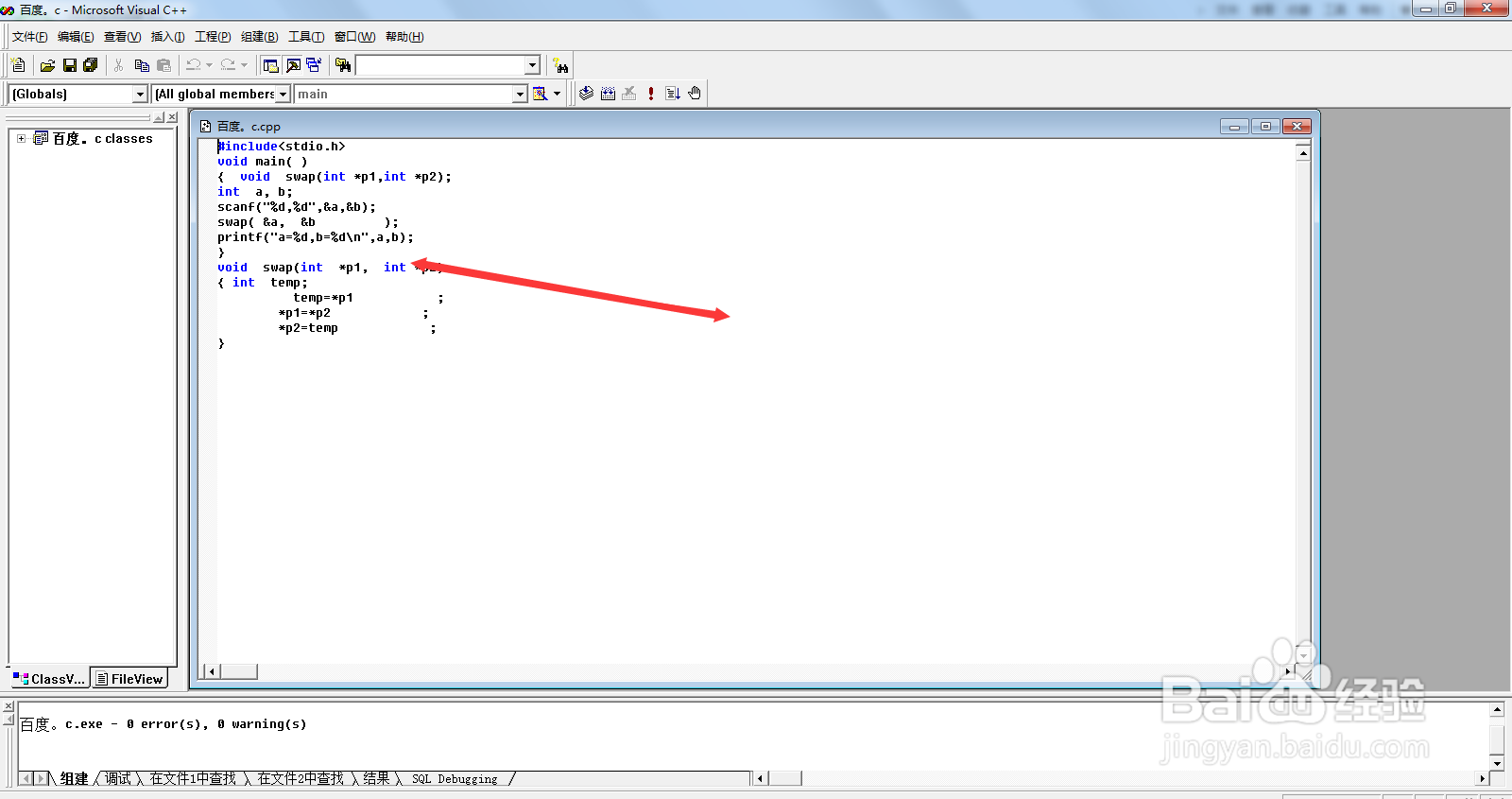Open the Redo history dropdown arrow
Screen dimensions: 1512x799
pyautogui.click(x=244, y=65)
